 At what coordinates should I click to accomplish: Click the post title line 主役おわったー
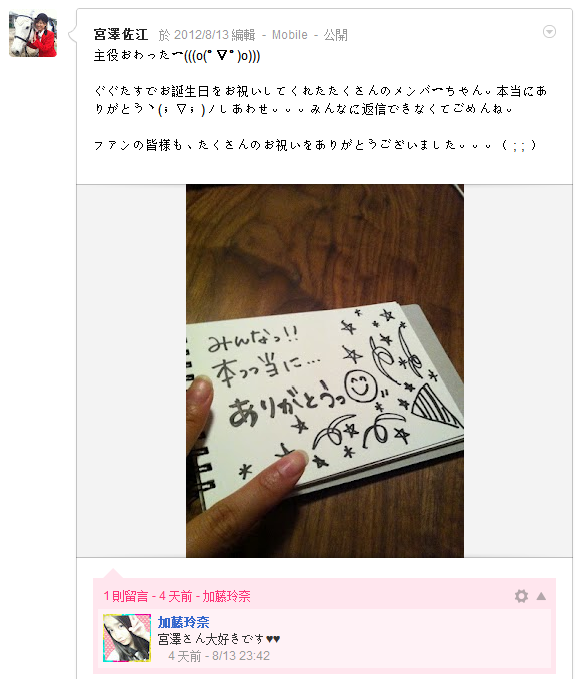tap(177, 56)
